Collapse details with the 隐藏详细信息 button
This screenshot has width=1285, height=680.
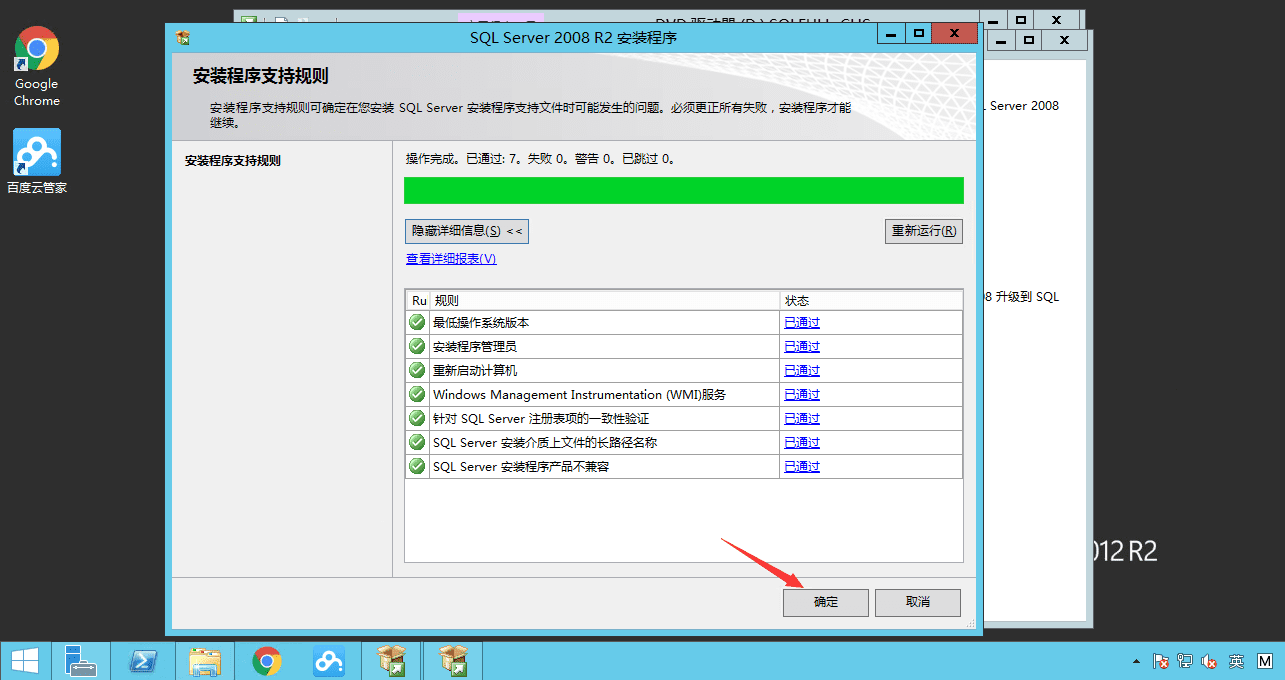pos(466,231)
